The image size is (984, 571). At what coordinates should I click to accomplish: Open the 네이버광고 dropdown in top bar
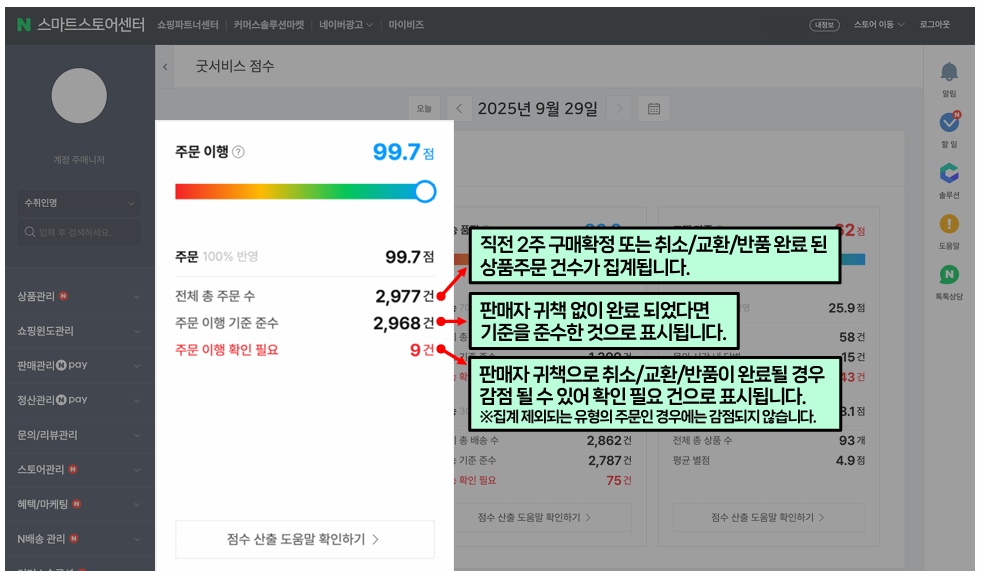point(346,24)
